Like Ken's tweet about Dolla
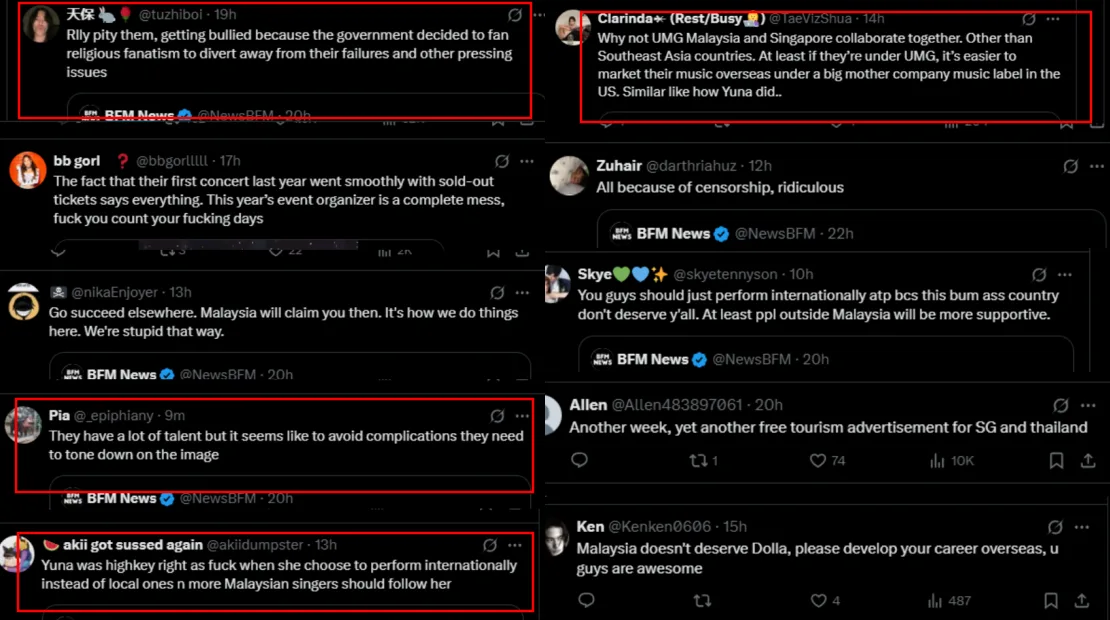Image resolution: width=1110 pixels, height=620 pixels. pos(818,601)
